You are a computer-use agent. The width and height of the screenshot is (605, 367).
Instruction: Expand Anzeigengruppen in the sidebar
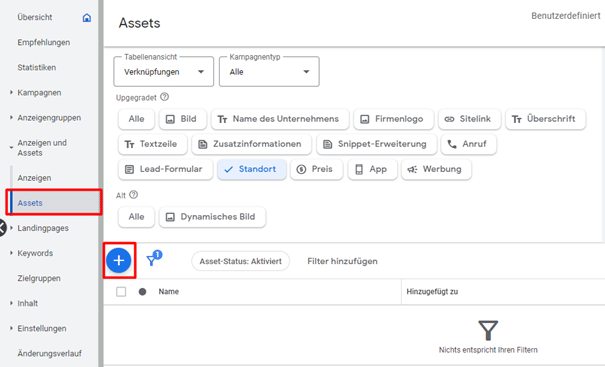point(12,118)
